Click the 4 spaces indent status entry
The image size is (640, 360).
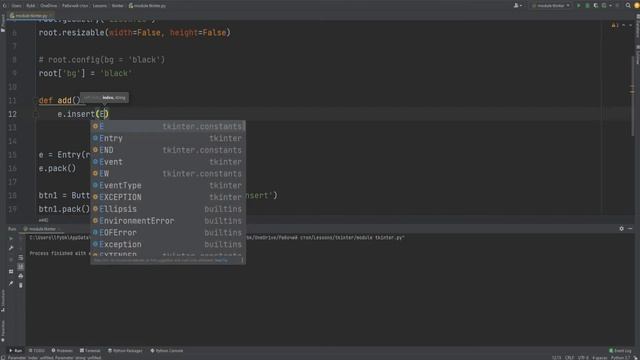(600, 358)
